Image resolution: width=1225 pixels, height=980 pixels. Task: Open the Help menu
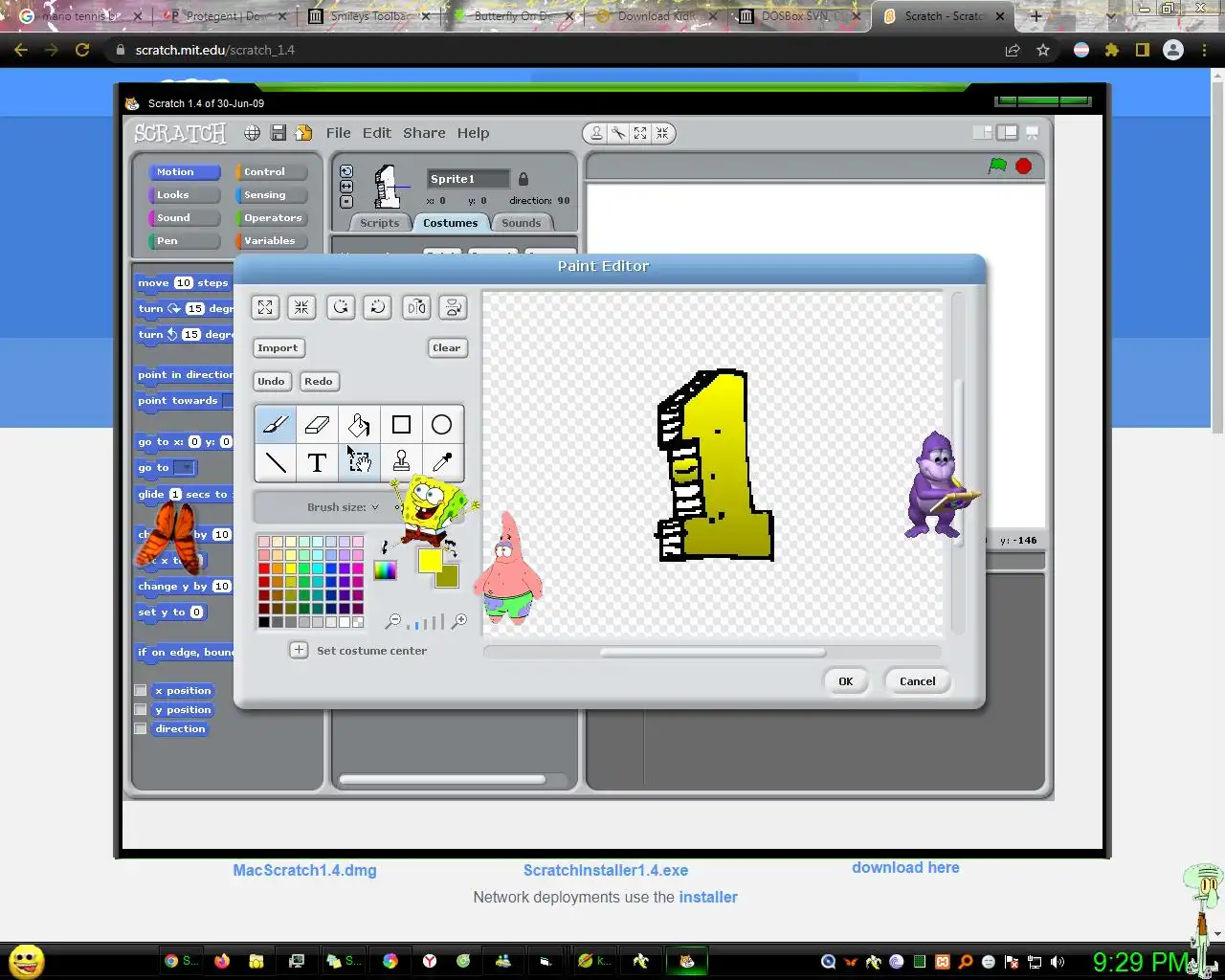[473, 133]
